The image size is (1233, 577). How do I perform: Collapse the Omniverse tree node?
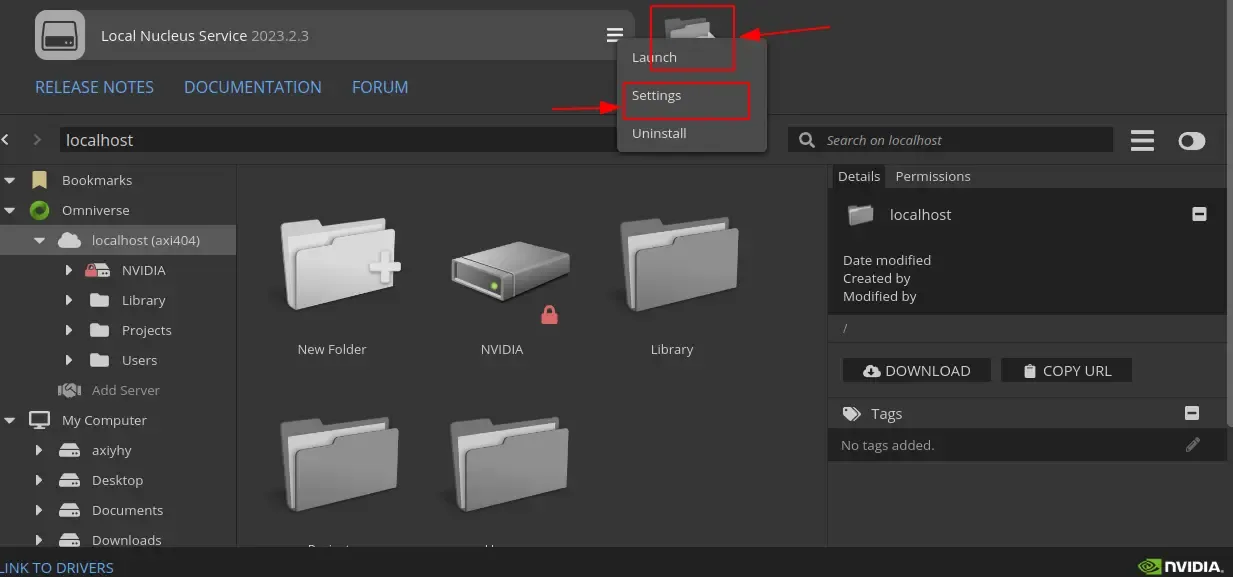pyautogui.click(x=10, y=210)
